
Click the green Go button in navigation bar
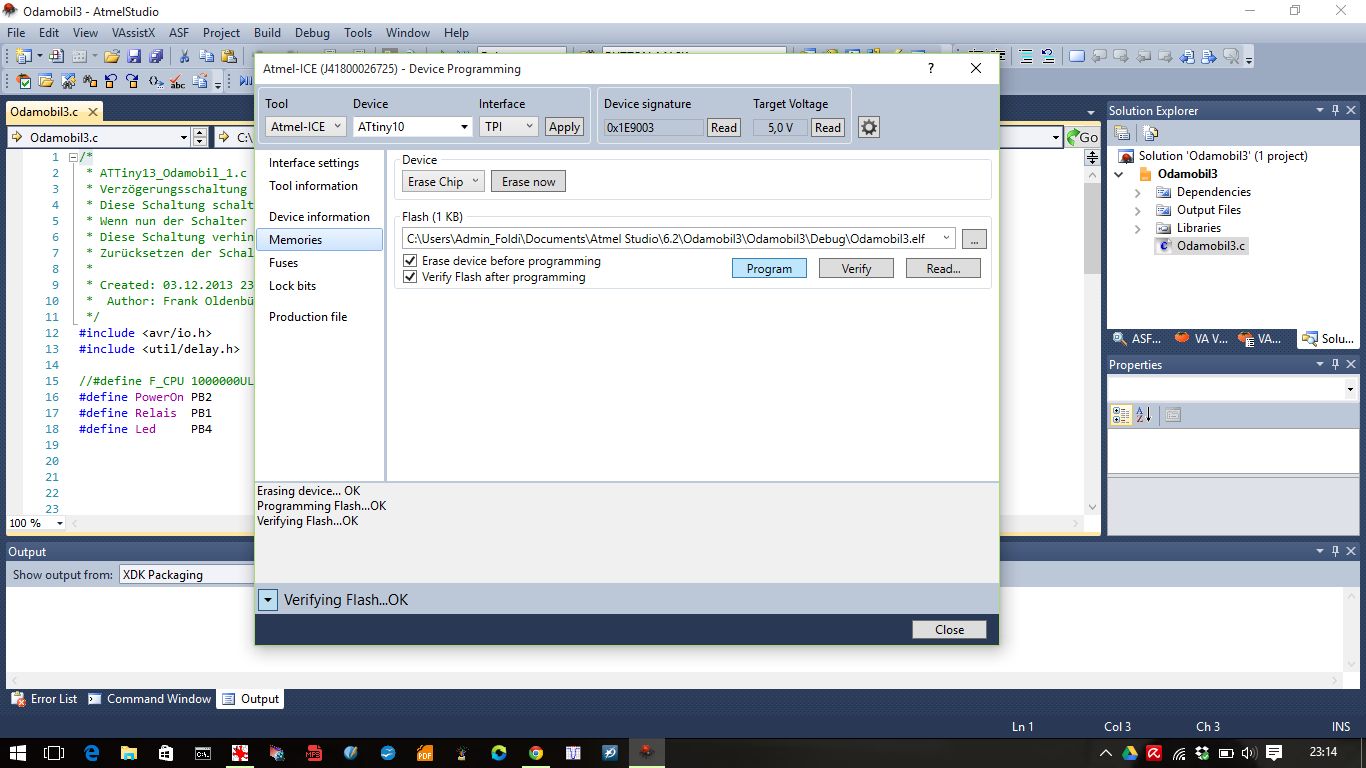click(x=1082, y=137)
